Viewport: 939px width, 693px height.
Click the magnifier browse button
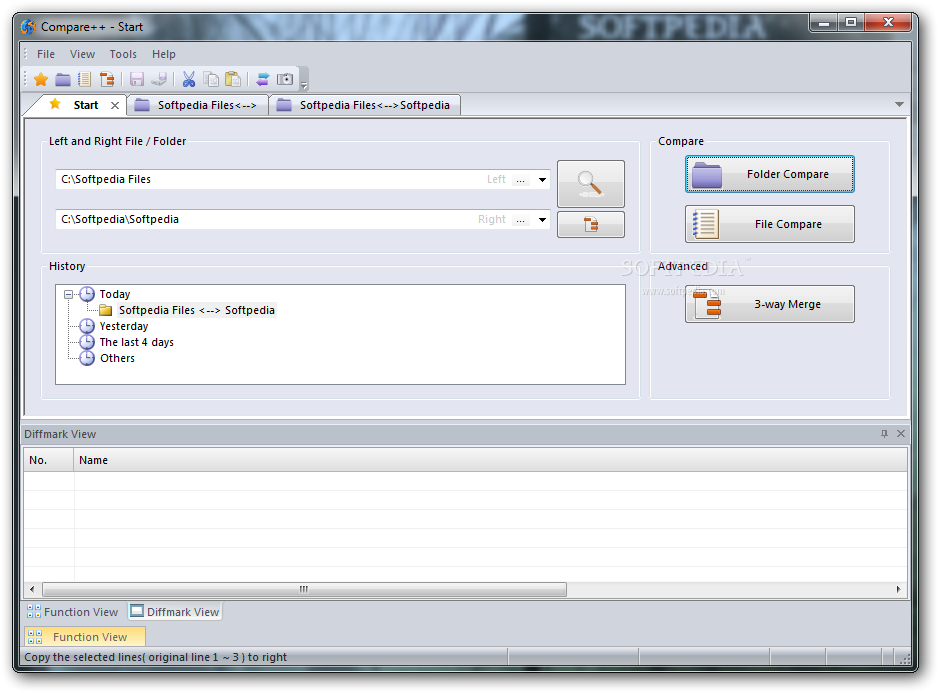[590, 183]
